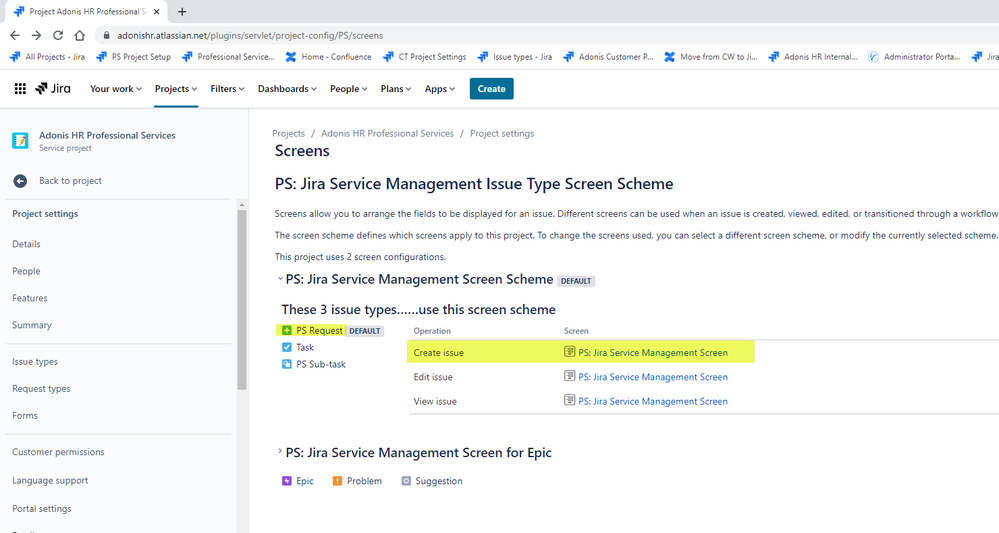
Task: Open screen link for Edit issue operation
Action: click(652, 376)
